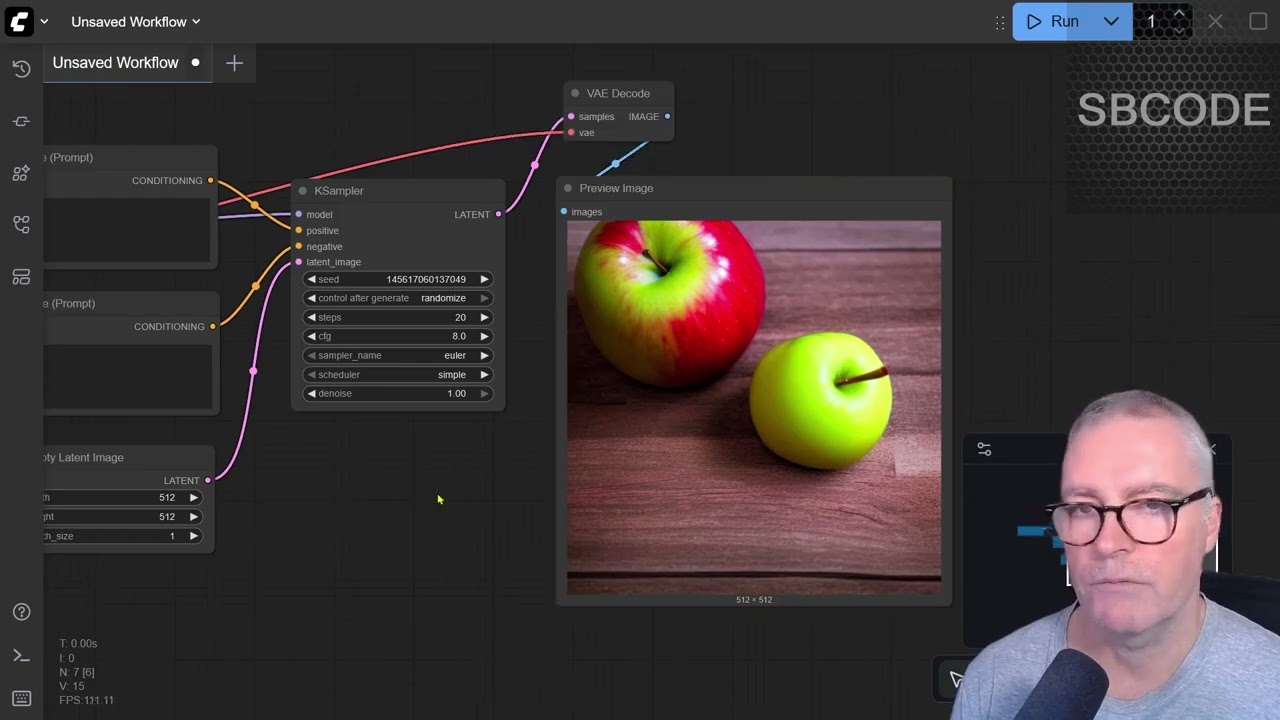1280x720 pixels.
Task: Click the KSampler model input port
Action: coord(299,214)
